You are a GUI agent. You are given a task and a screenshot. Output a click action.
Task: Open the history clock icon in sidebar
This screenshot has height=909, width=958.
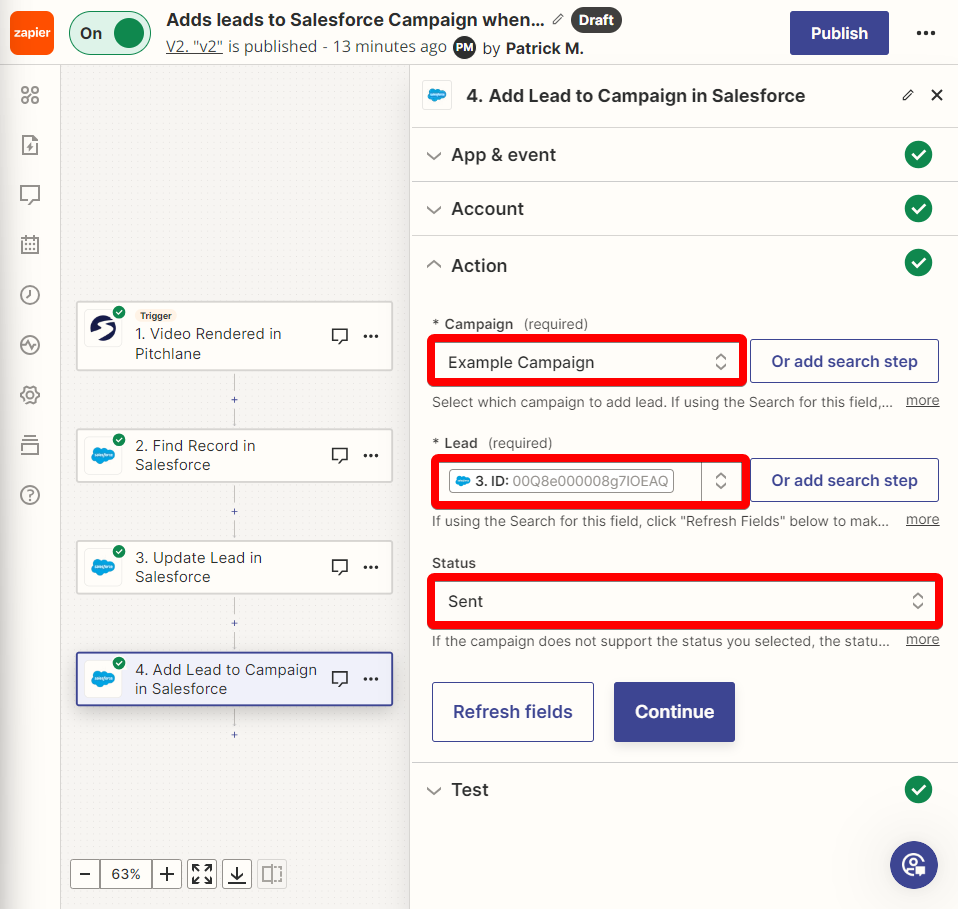30,295
